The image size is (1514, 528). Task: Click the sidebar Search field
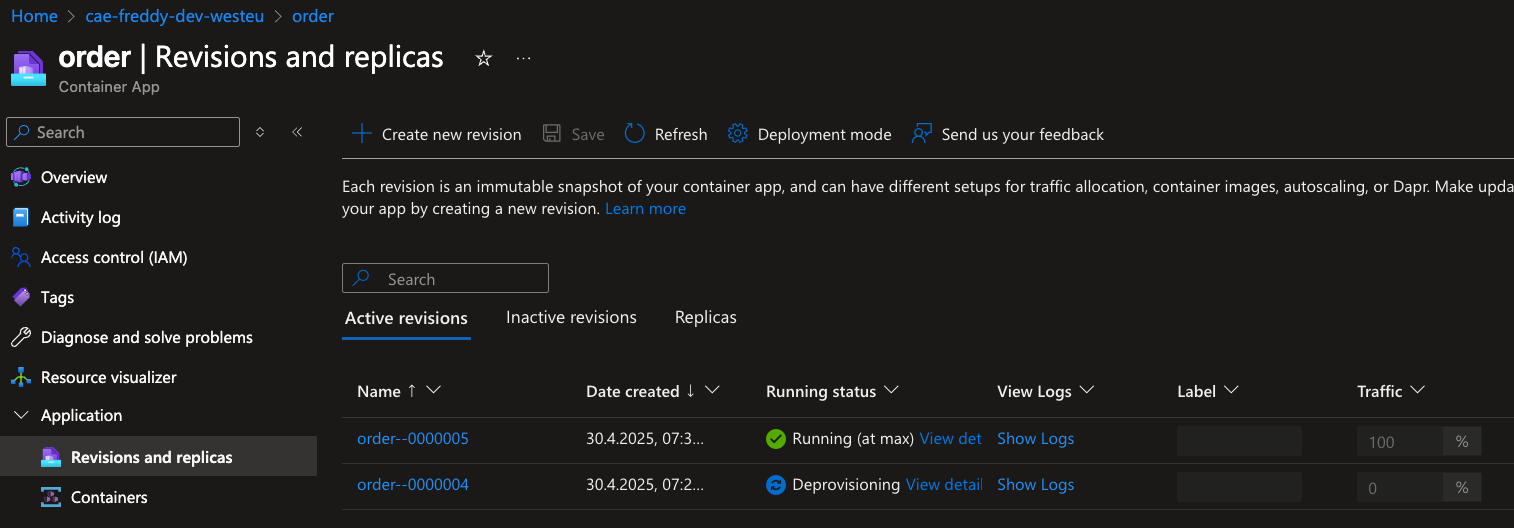(x=123, y=132)
